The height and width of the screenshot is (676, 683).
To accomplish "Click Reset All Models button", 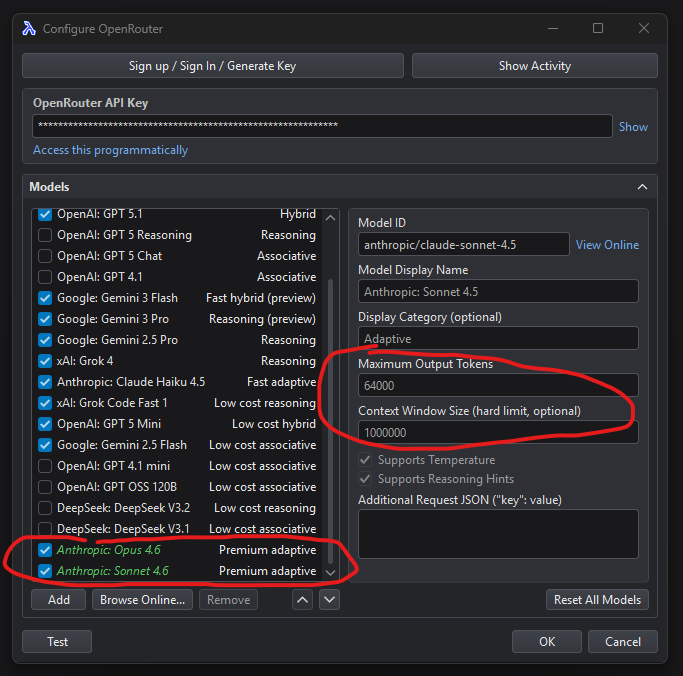I will point(597,600).
